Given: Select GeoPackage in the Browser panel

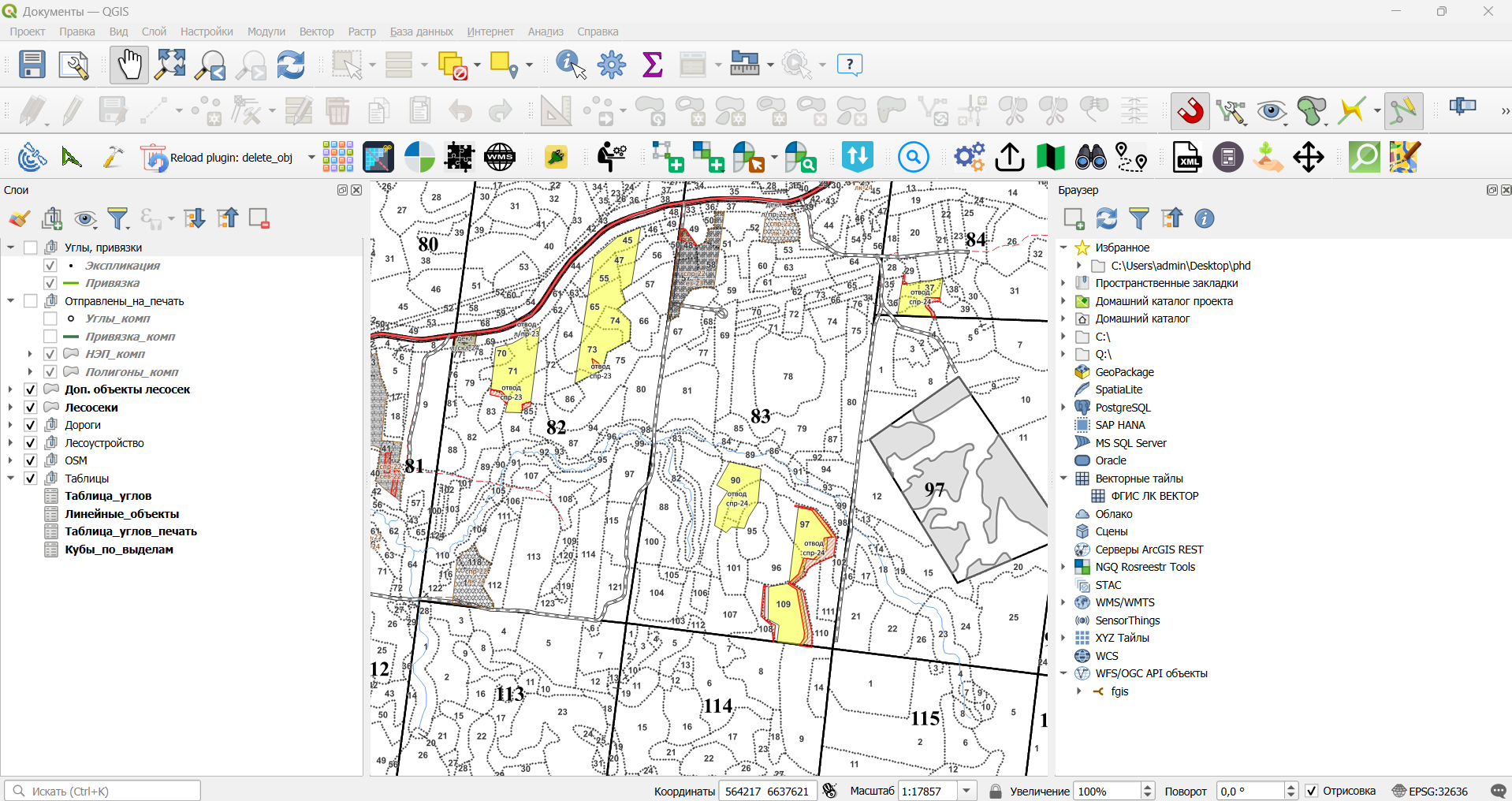Looking at the screenshot, I should click(1124, 372).
